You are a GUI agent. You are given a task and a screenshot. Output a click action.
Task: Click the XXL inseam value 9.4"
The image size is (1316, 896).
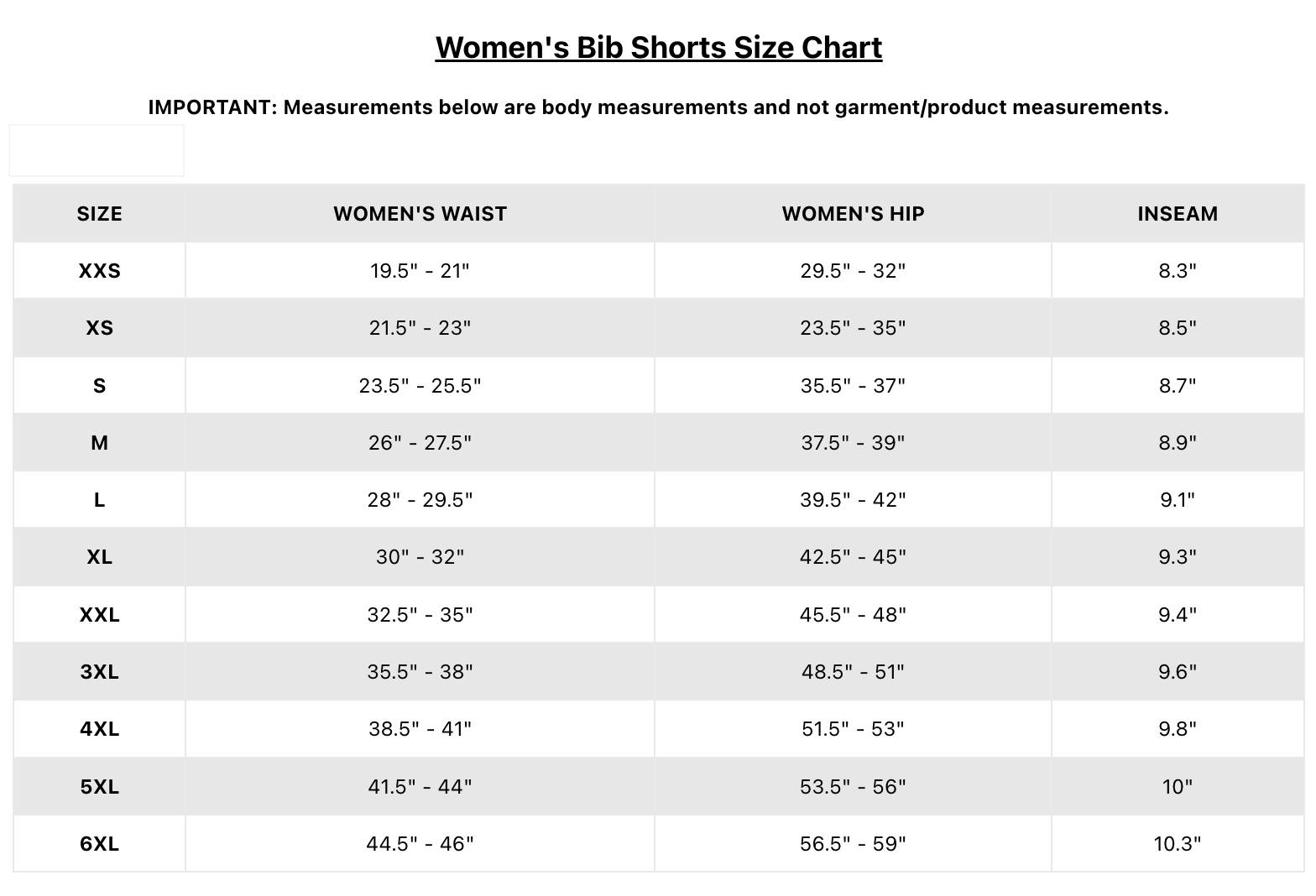coord(1178,615)
